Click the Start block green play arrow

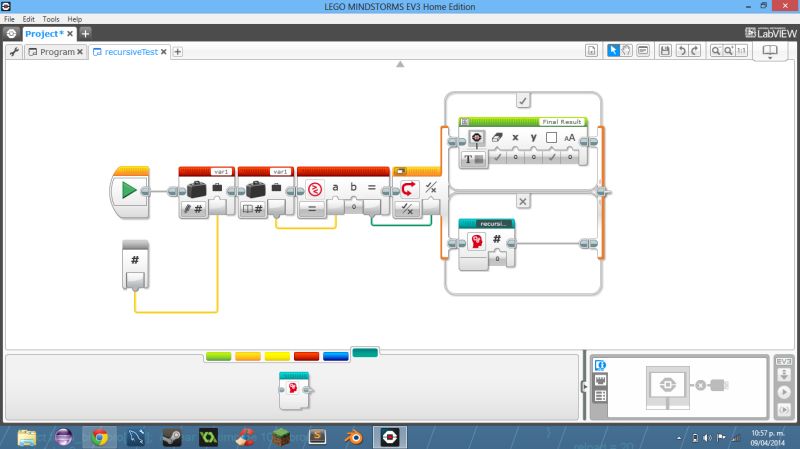tap(129, 190)
